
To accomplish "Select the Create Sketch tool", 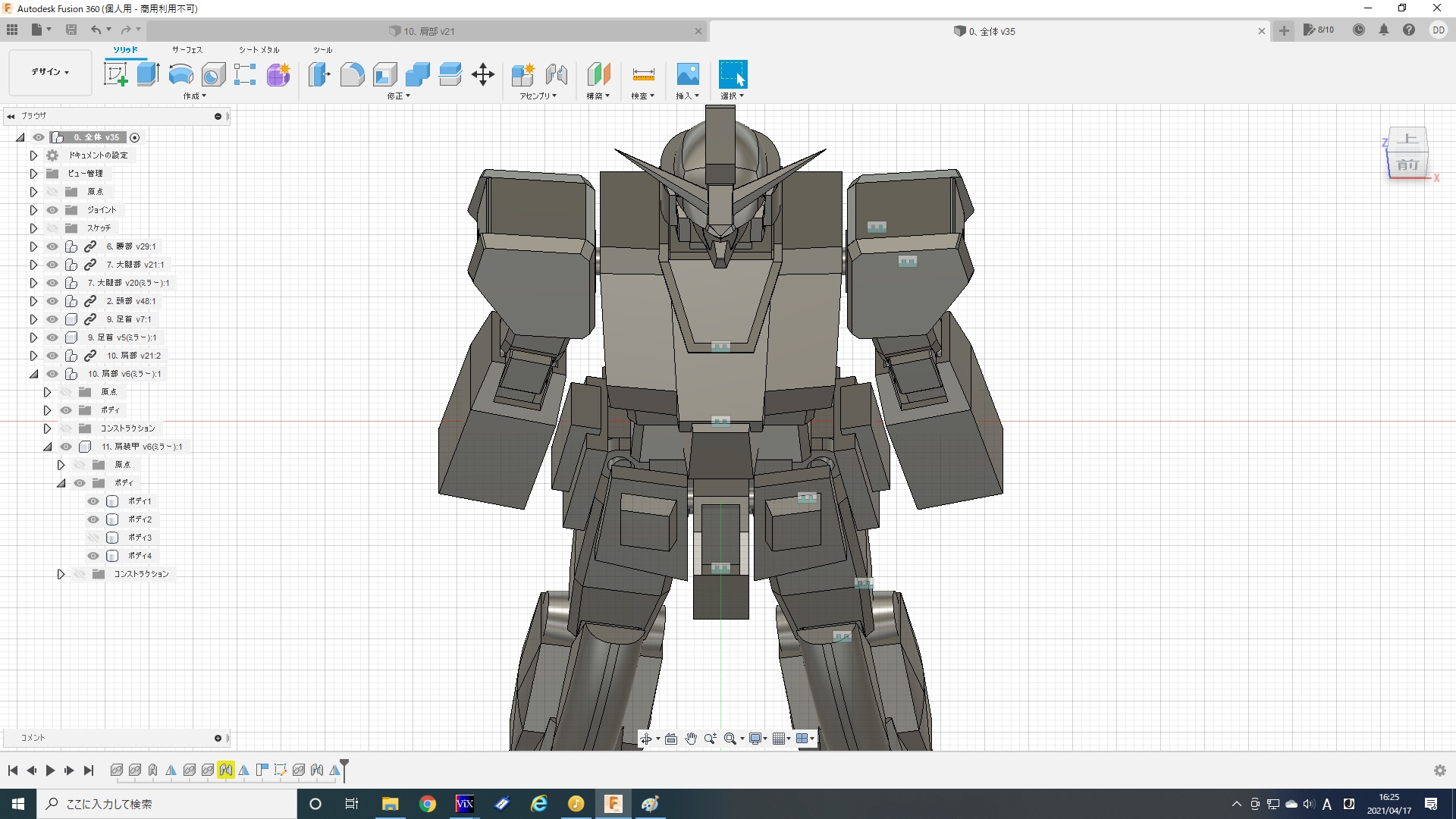I will pos(115,74).
